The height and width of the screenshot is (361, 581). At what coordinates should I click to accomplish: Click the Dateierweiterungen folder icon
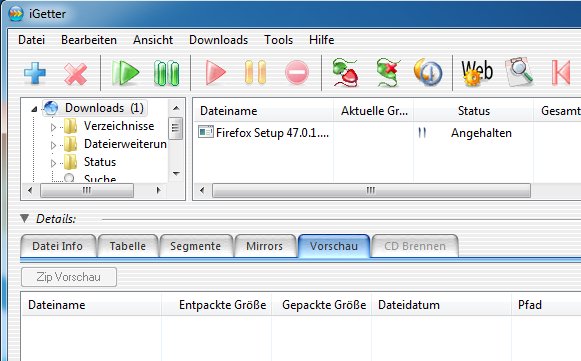[x=70, y=144]
